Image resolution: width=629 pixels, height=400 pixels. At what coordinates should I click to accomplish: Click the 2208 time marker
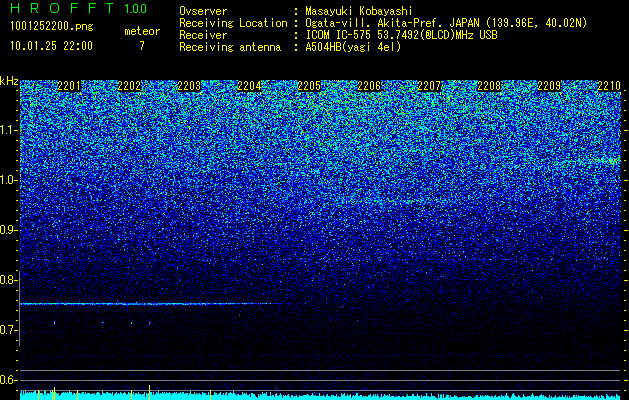coord(489,86)
